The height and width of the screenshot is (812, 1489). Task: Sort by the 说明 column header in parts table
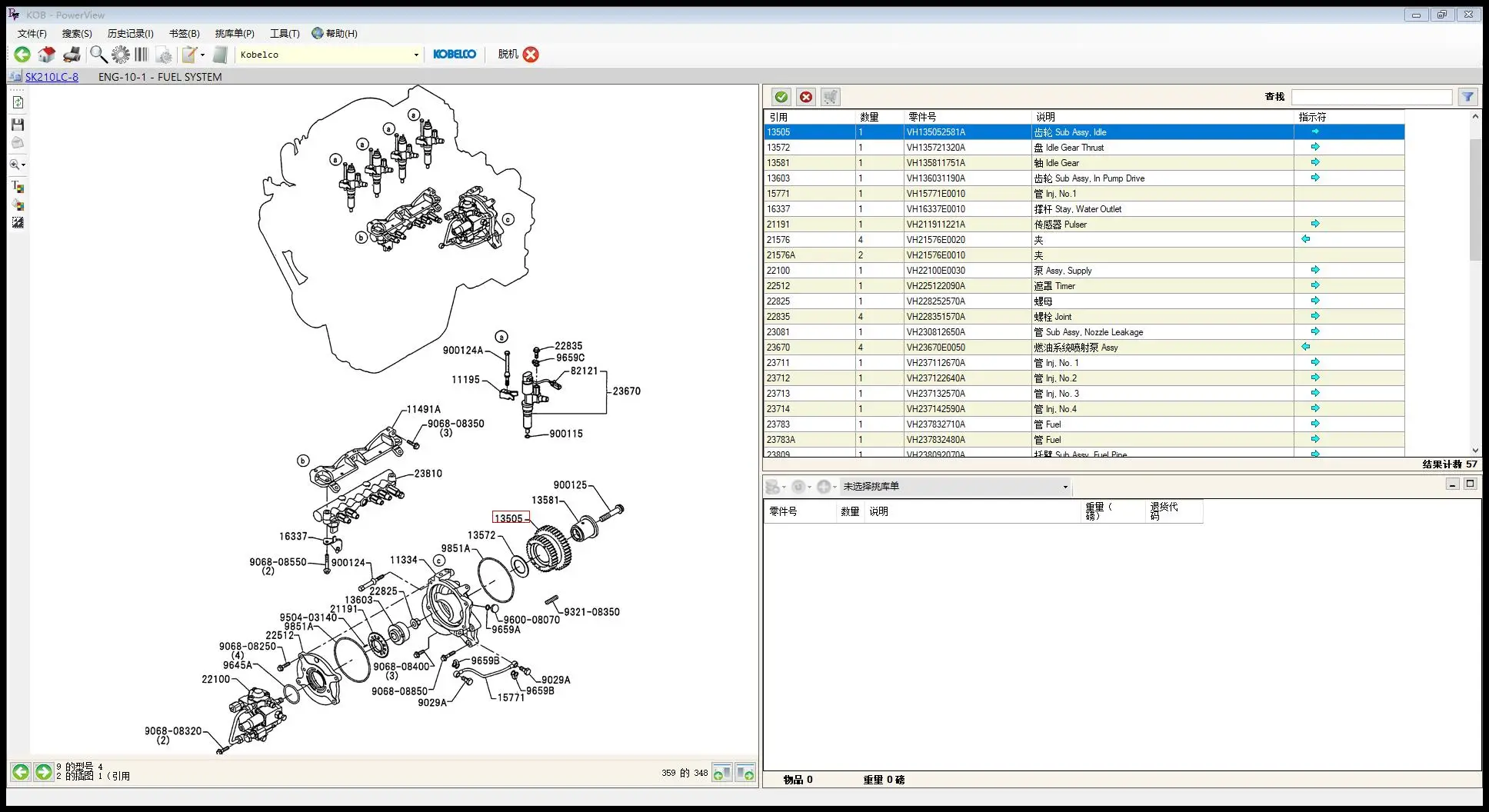point(1163,117)
